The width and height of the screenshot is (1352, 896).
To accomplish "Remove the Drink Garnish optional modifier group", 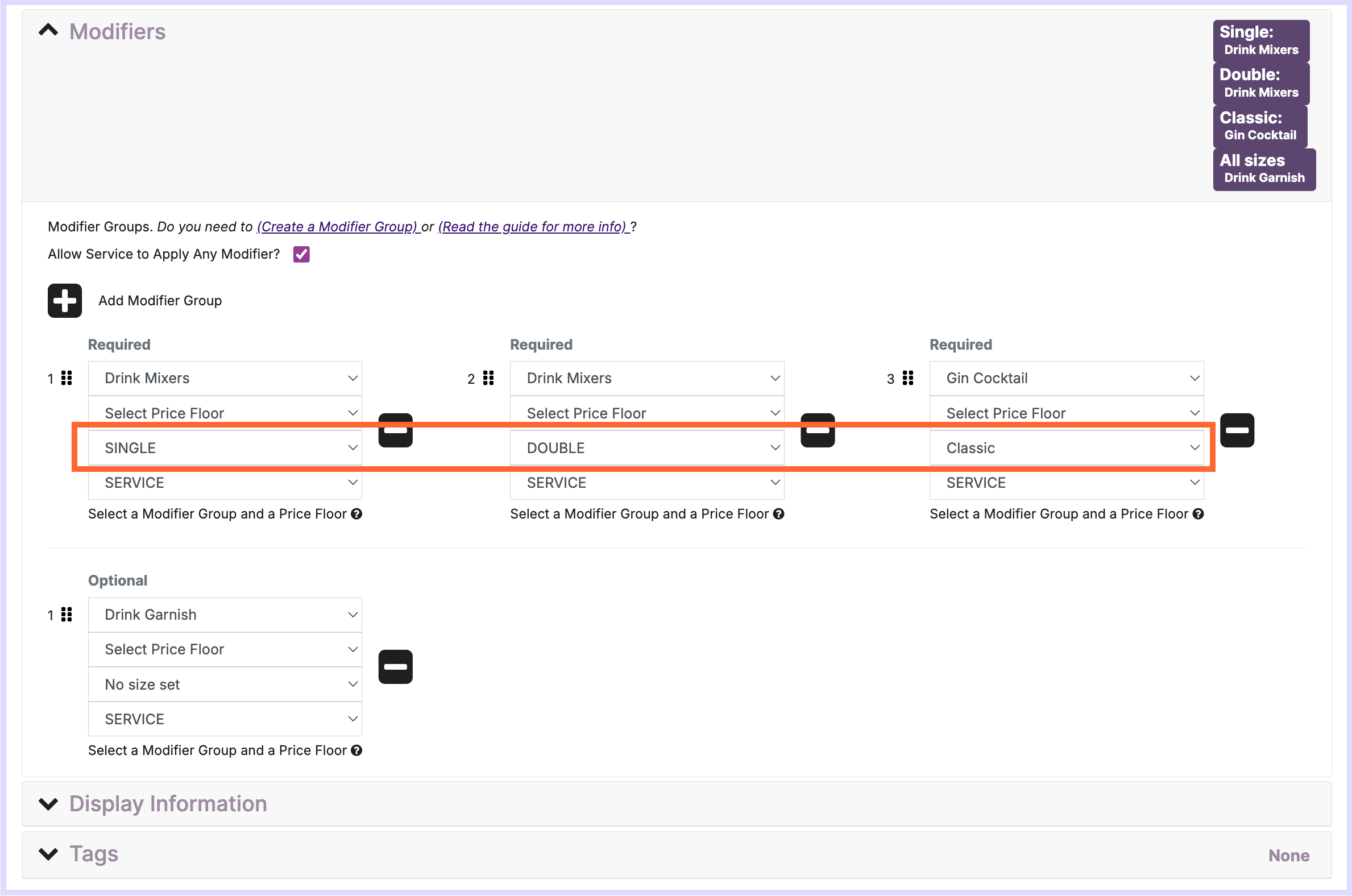I will pos(396,667).
